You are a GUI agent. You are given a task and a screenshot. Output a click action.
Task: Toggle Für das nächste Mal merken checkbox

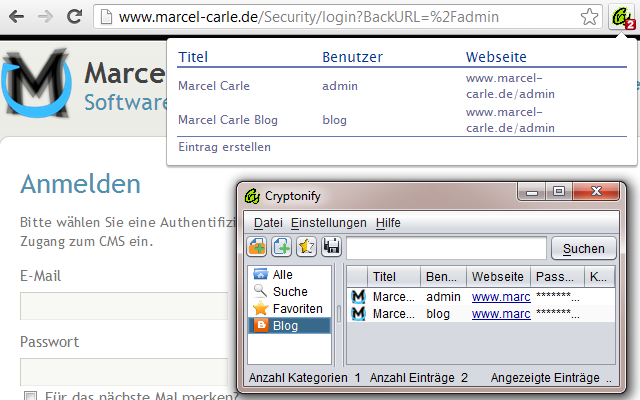pos(30,396)
